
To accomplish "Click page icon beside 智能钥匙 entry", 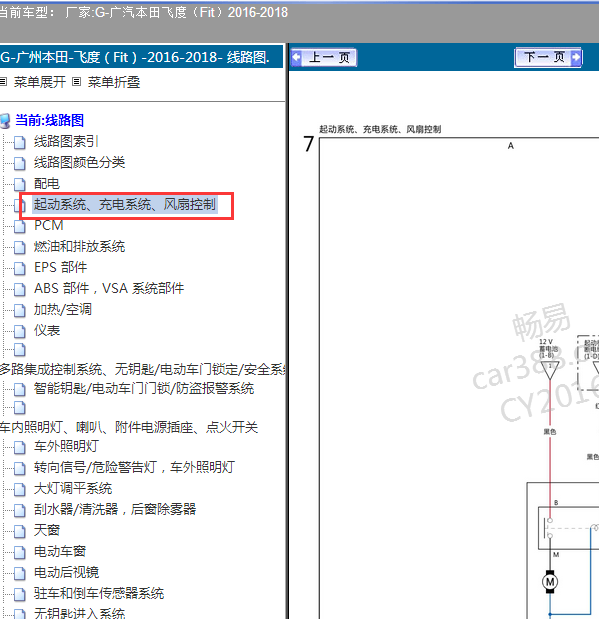I will [20, 389].
